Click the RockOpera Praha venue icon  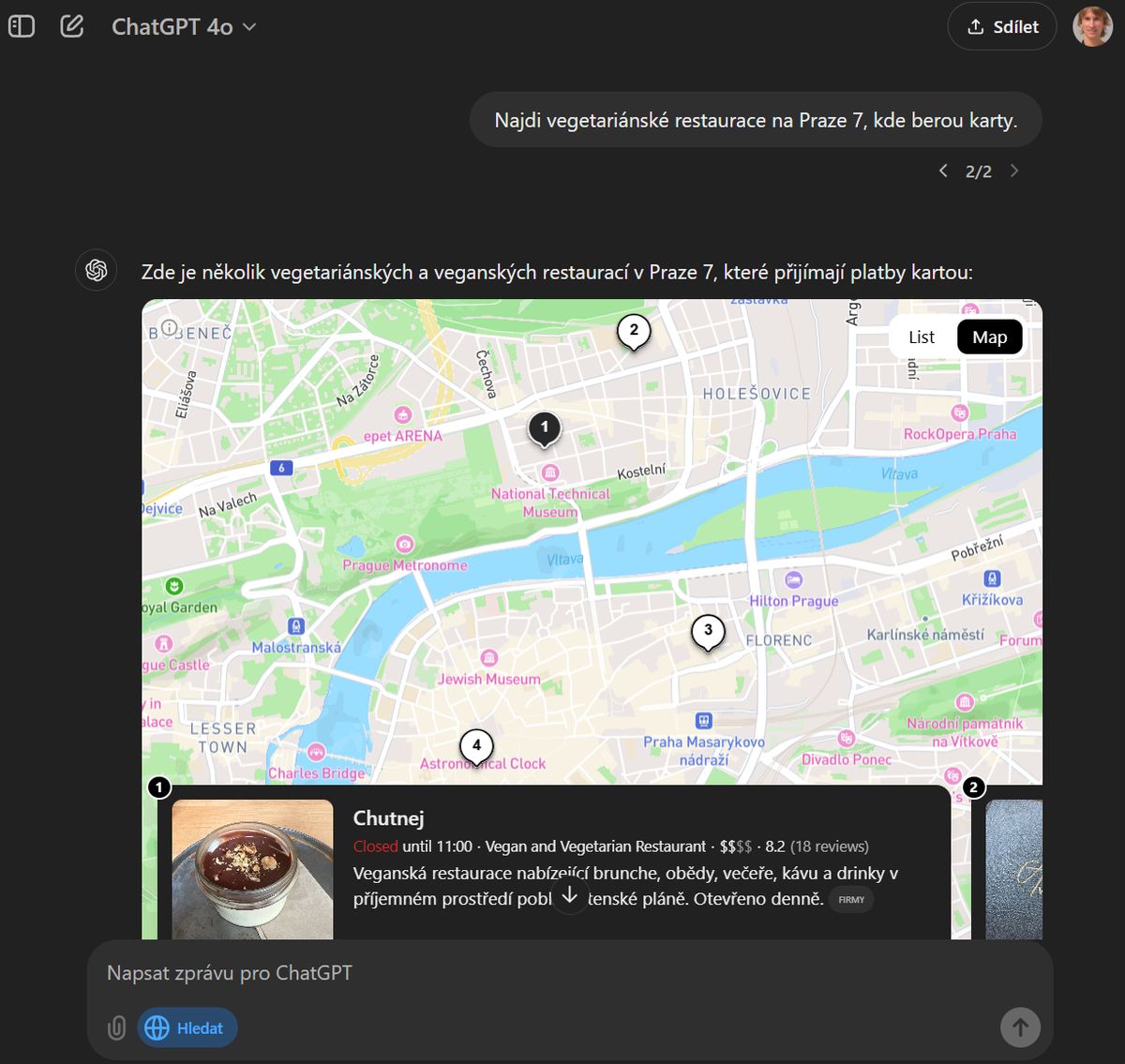click(960, 412)
